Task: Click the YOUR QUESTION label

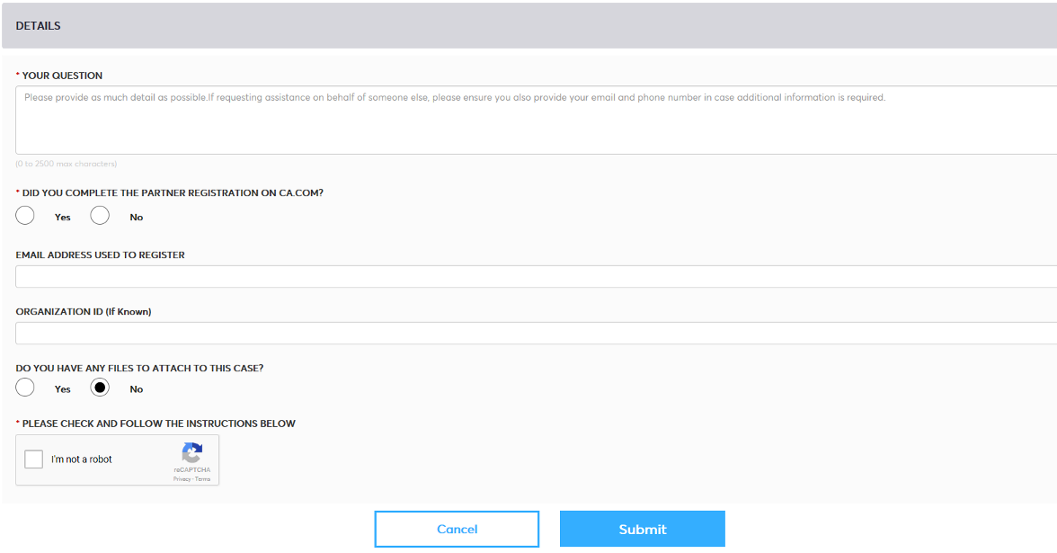Action: pos(62,76)
